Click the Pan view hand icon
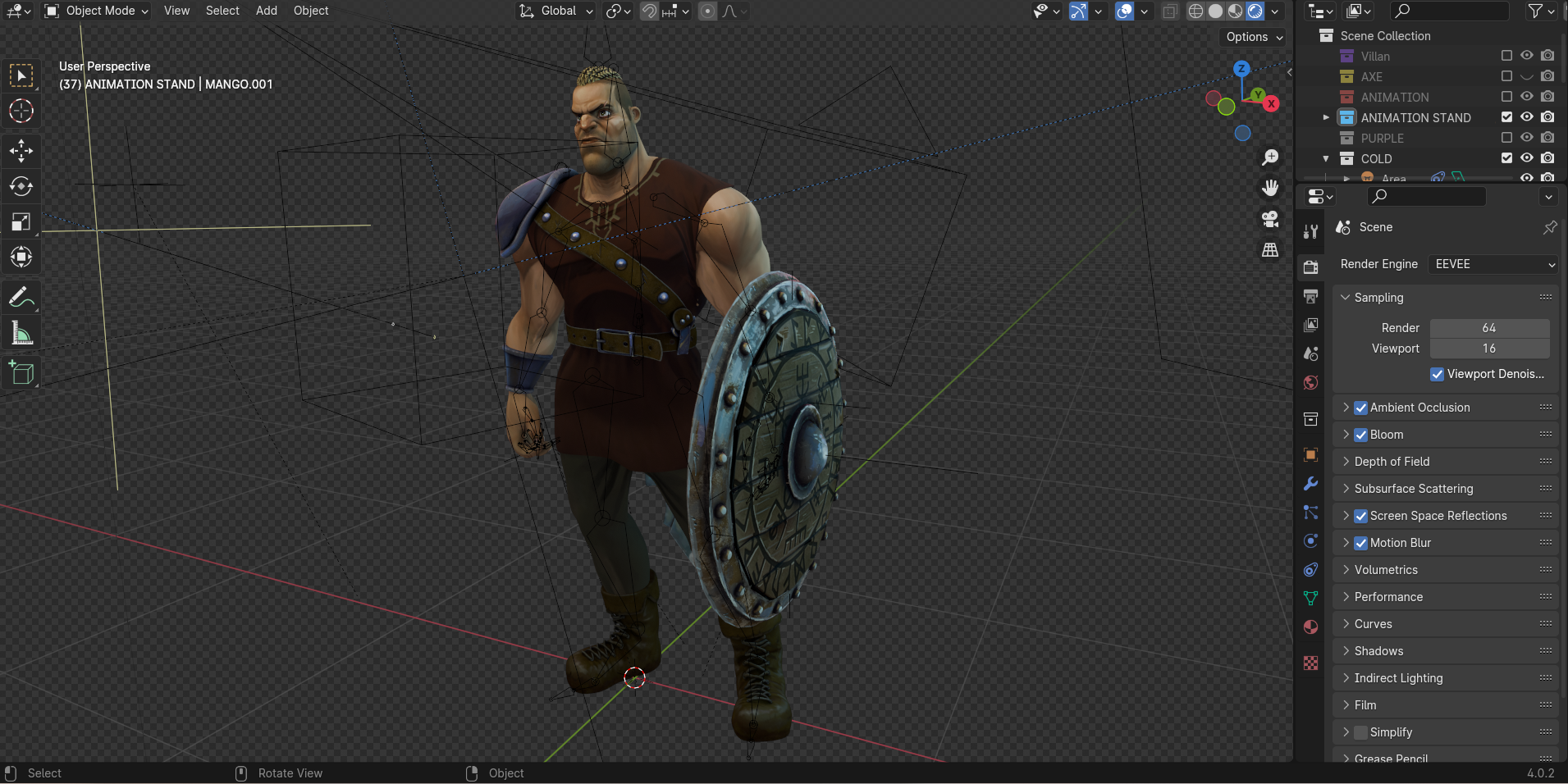The width and height of the screenshot is (1568, 784). [1270, 188]
